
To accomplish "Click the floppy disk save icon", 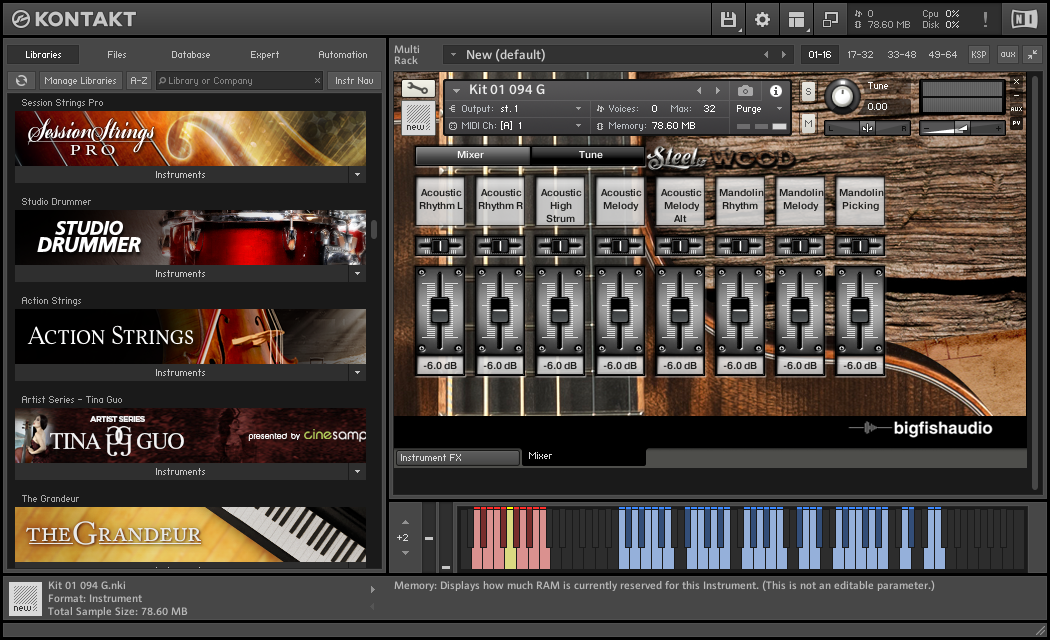I will pyautogui.click(x=728, y=19).
